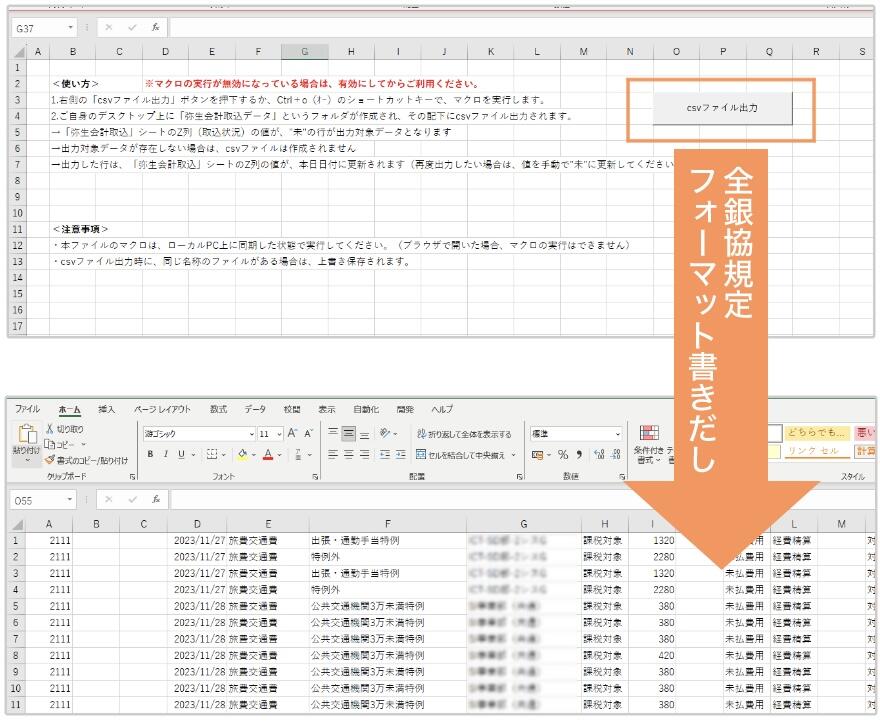
Task: Toggle 折り返して全体を表示する wrap text
Action: click(x=464, y=434)
